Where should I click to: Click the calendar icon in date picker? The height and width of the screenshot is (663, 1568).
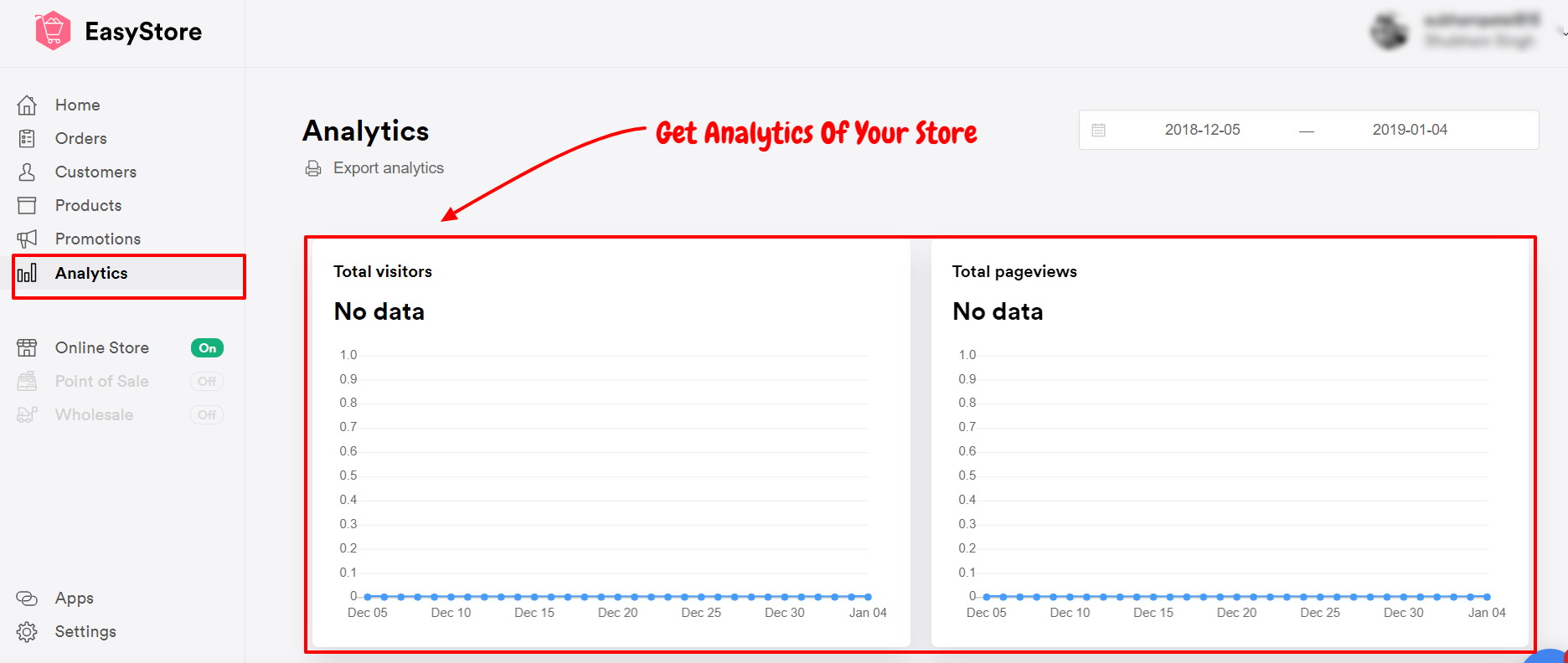[x=1098, y=130]
